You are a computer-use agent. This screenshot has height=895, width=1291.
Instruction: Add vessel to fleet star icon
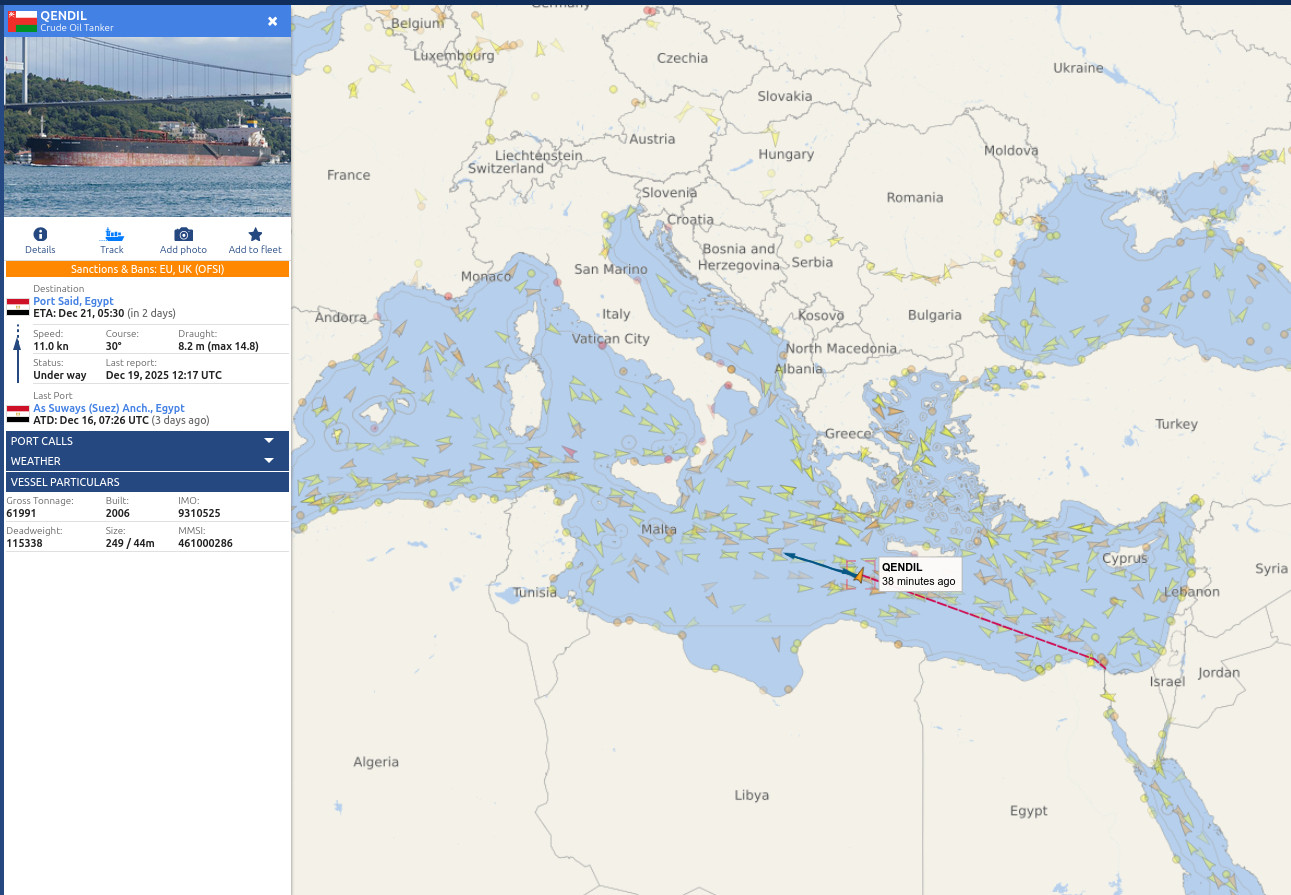pyautogui.click(x=255, y=234)
